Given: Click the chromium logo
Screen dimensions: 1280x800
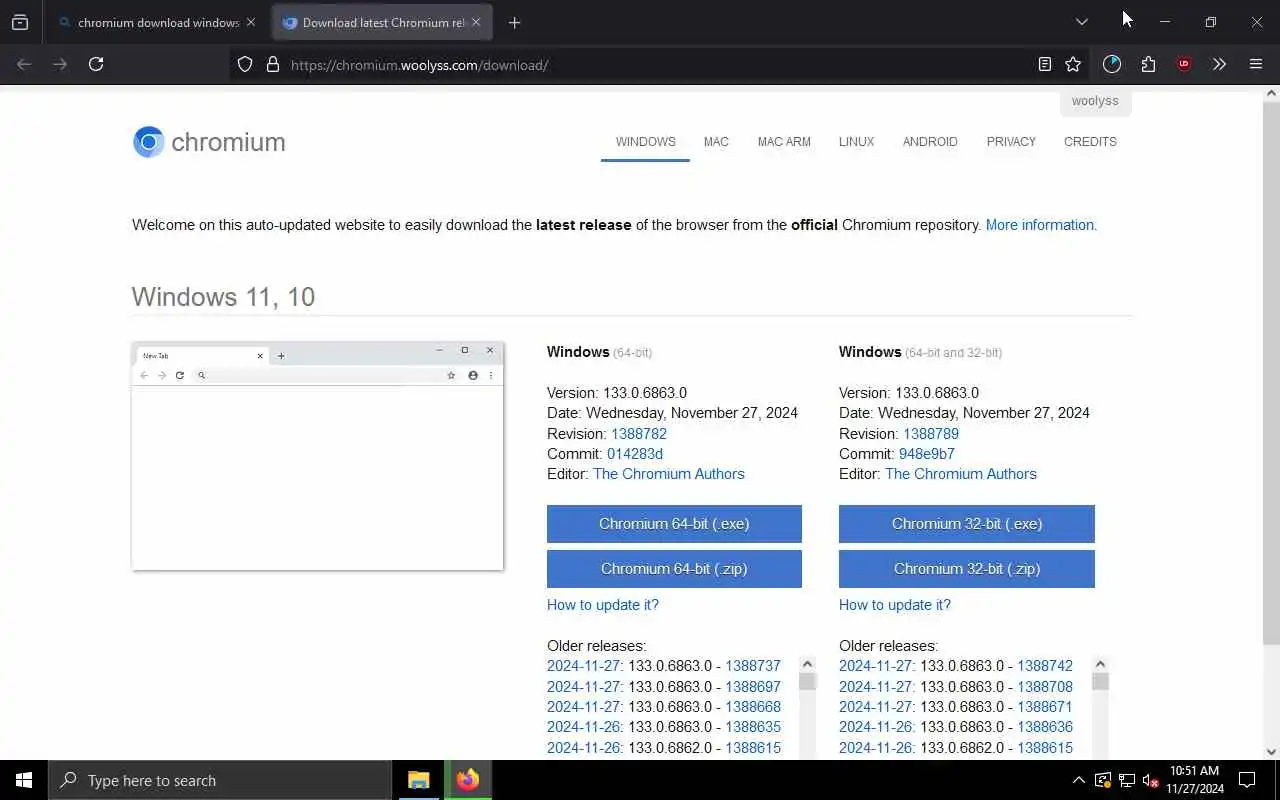Looking at the screenshot, I should pyautogui.click(x=209, y=142).
